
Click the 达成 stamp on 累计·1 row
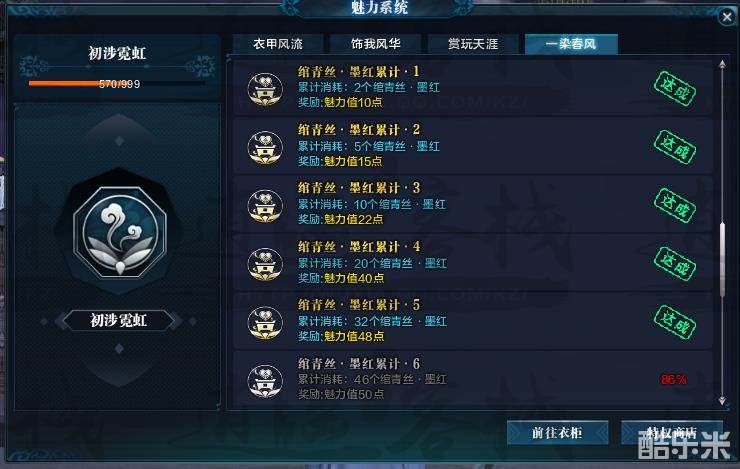coord(675,88)
